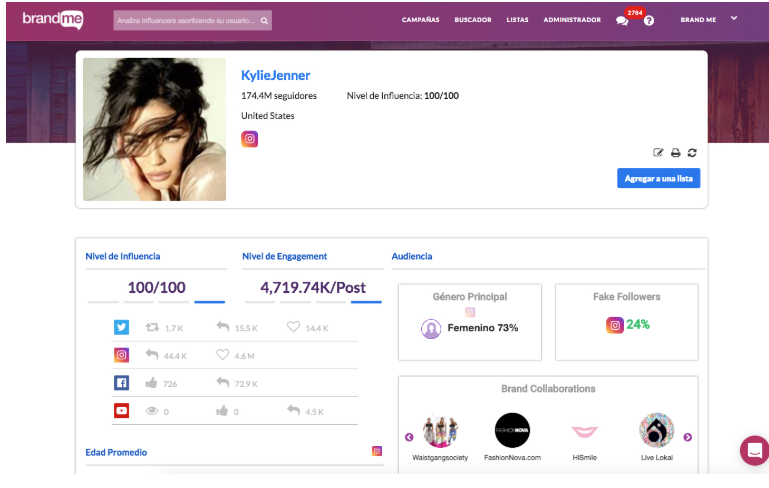Select the Nivel de Engagement tab
The width and height of the screenshot is (769, 488).
click(284, 256)
